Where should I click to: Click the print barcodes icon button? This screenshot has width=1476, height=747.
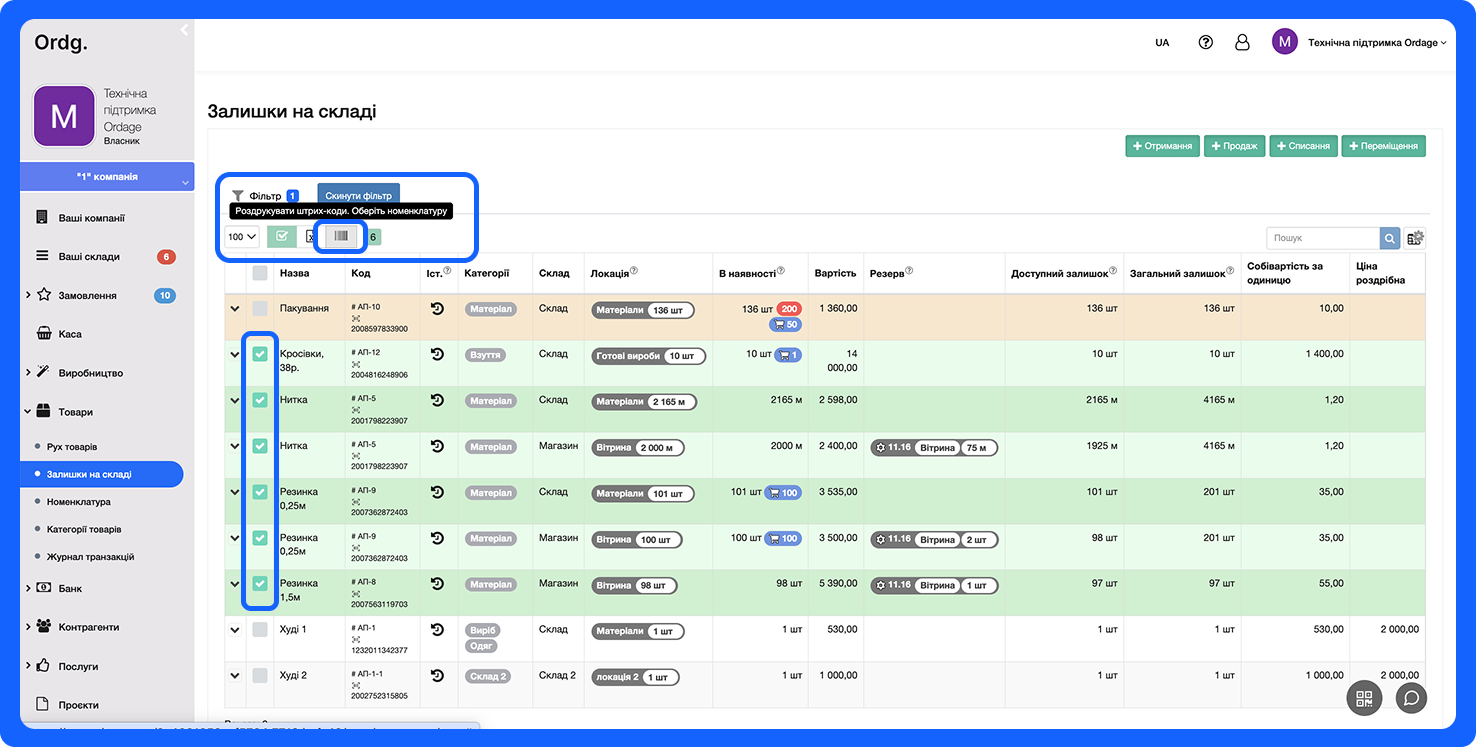343,237
